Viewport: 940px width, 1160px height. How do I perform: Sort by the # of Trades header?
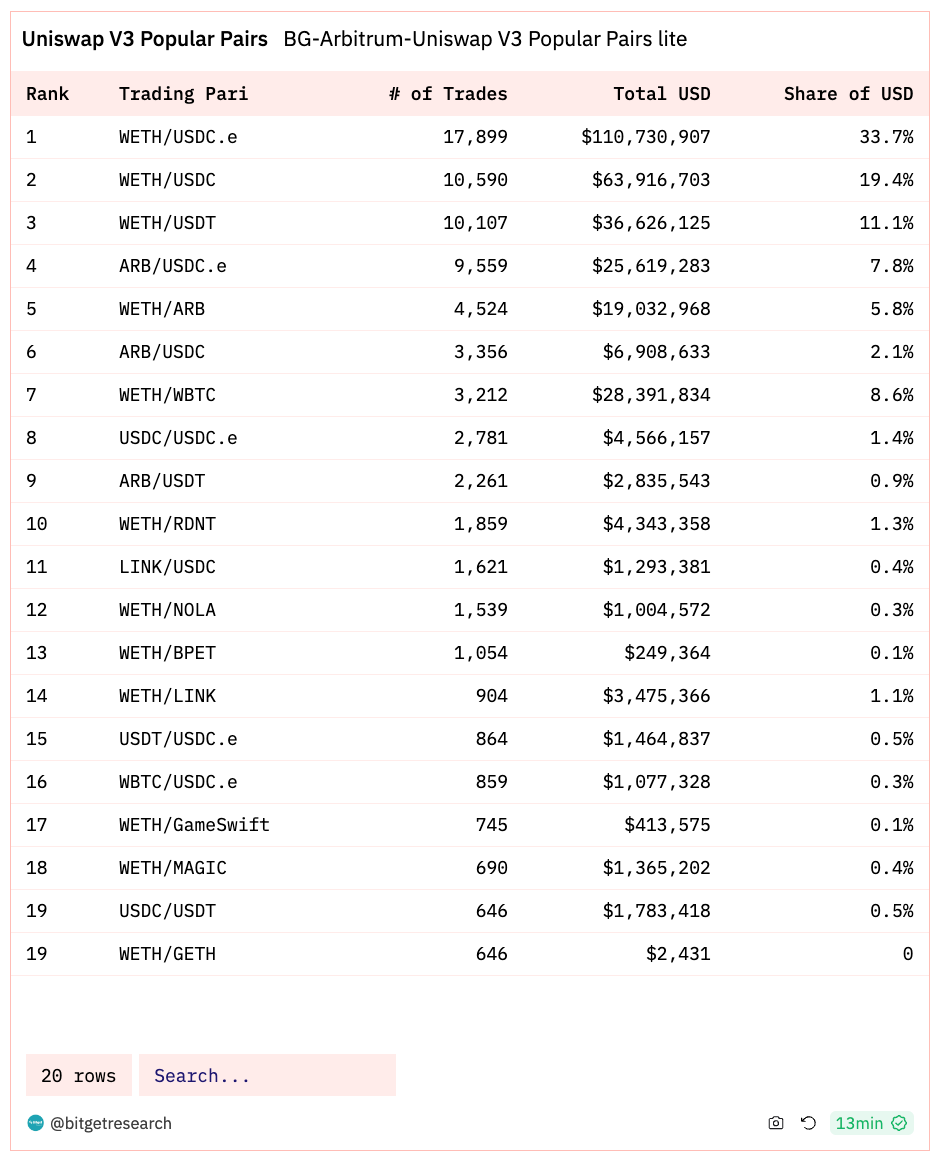pyautogui.click(x=447, y=94)
